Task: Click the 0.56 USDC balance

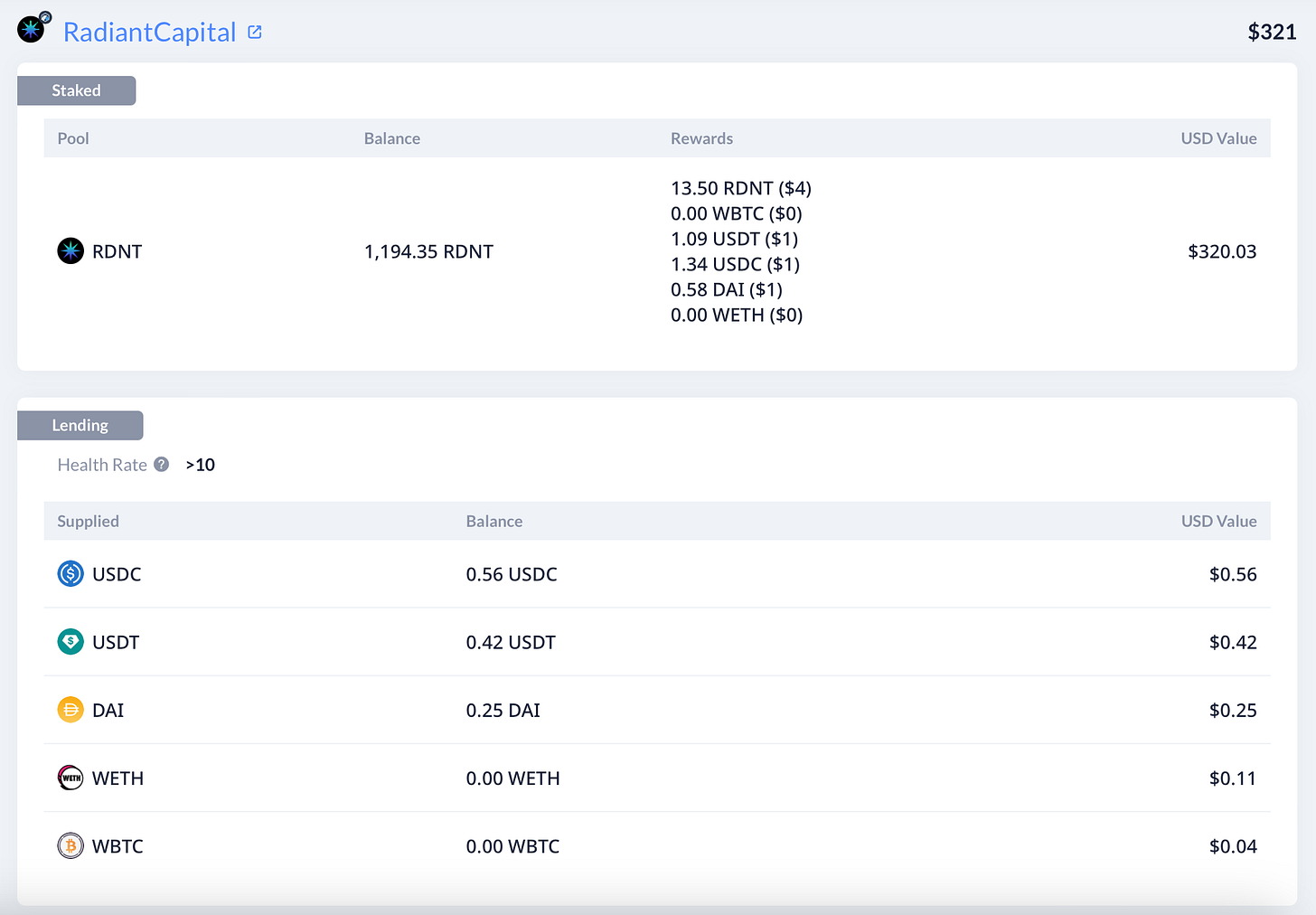Action: click(512, 574)
